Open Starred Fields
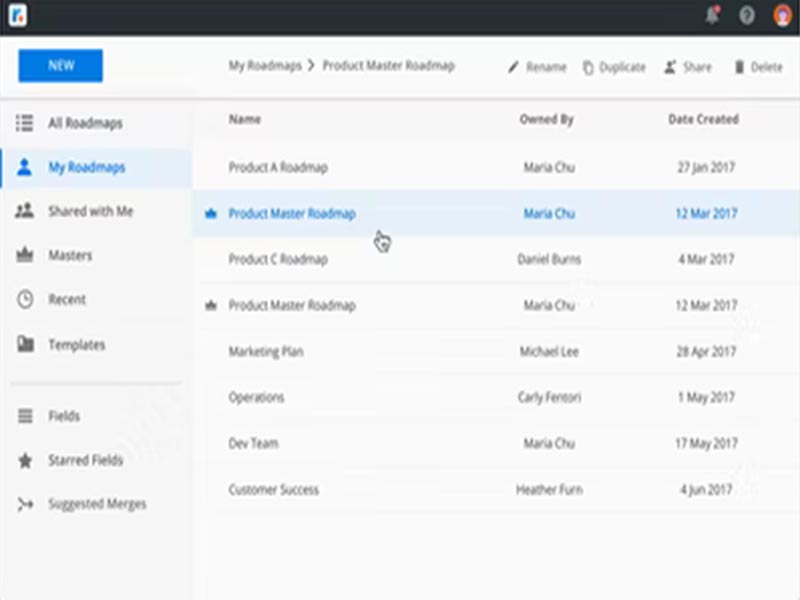The height and width of the screenshot is (600, 800). 86,460
